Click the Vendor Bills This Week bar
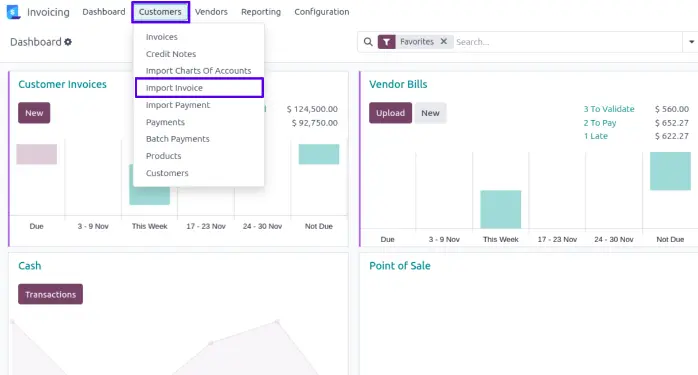698x375 pixels. 500,209
